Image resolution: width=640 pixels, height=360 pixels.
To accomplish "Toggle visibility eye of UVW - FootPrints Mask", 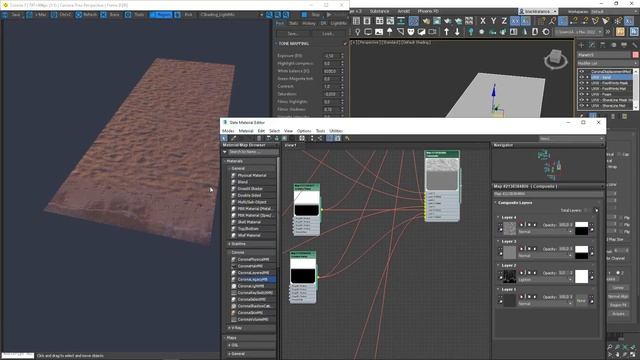I will point(582,83).
